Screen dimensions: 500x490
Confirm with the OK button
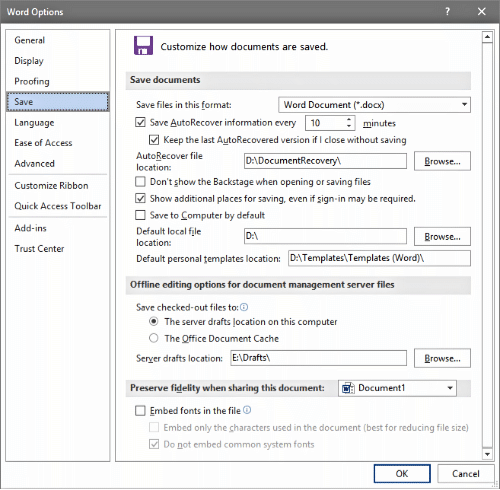(402, 474)
